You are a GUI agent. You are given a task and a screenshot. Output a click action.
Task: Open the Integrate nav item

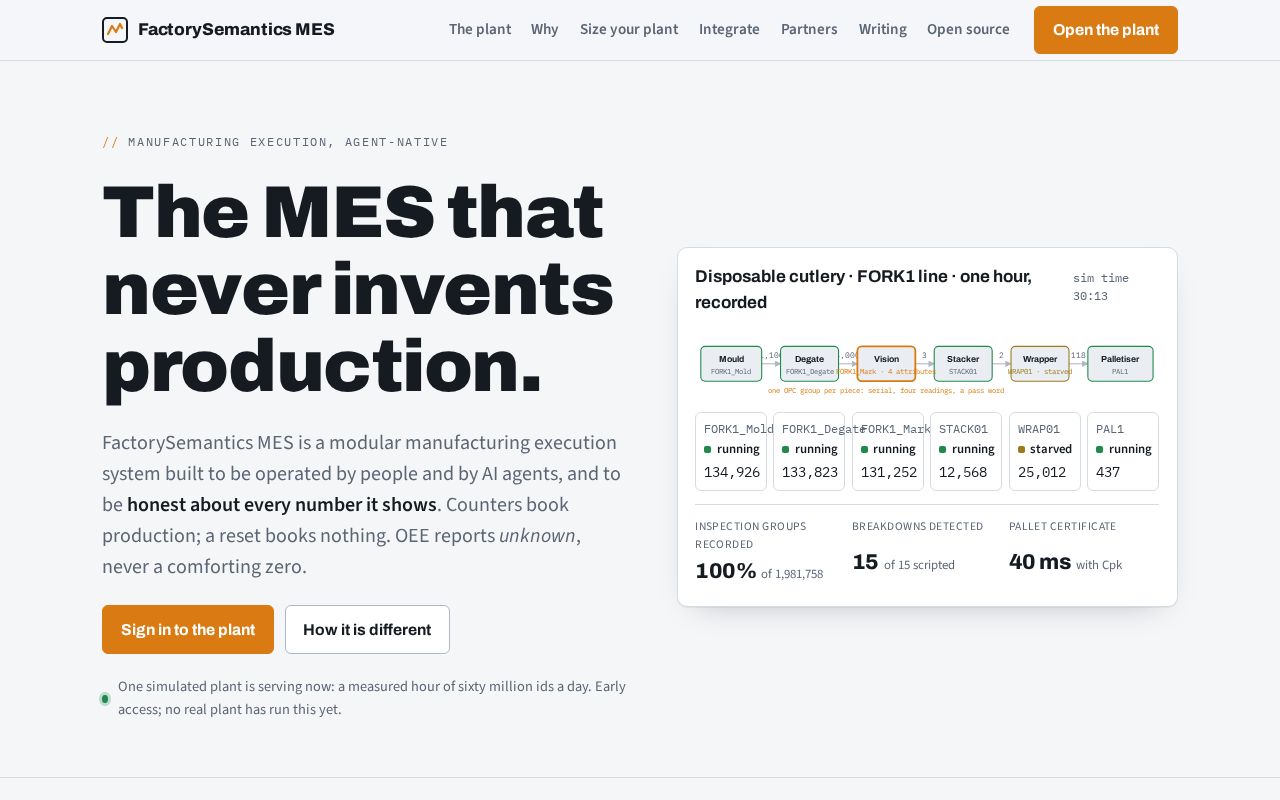[x=729, y=30]
